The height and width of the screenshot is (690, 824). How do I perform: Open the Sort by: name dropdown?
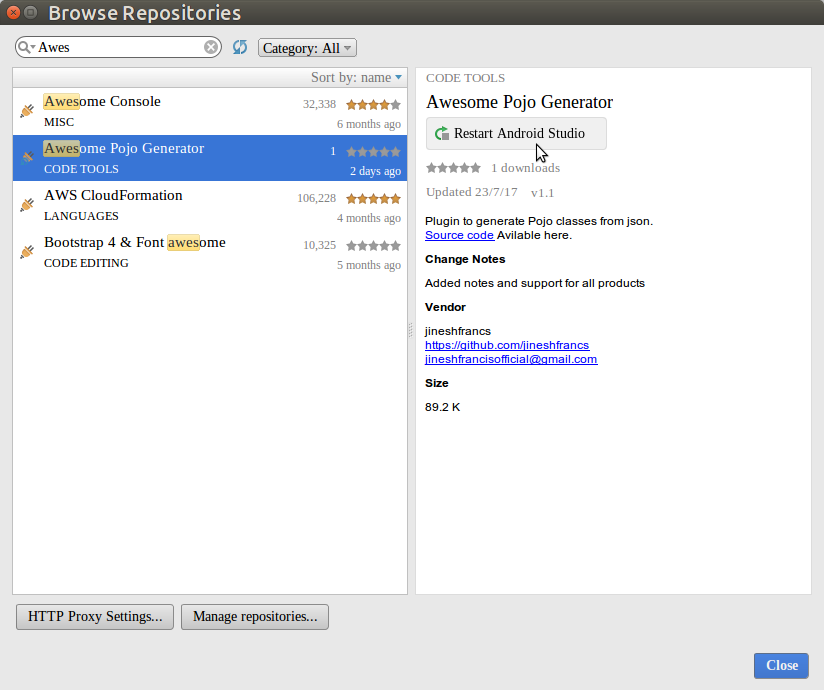pyautogui.click(x=356, y=77)
